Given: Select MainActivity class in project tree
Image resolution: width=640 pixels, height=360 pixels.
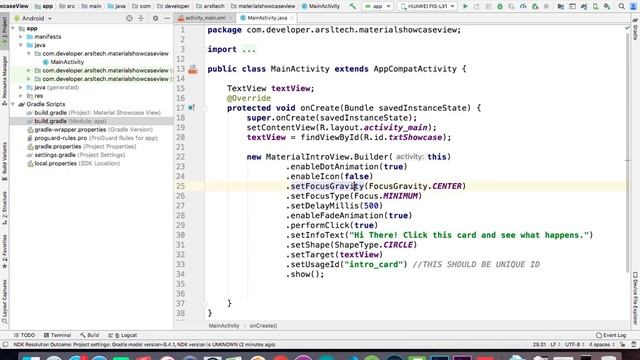Looking at the screenshot, I should 63,62.
